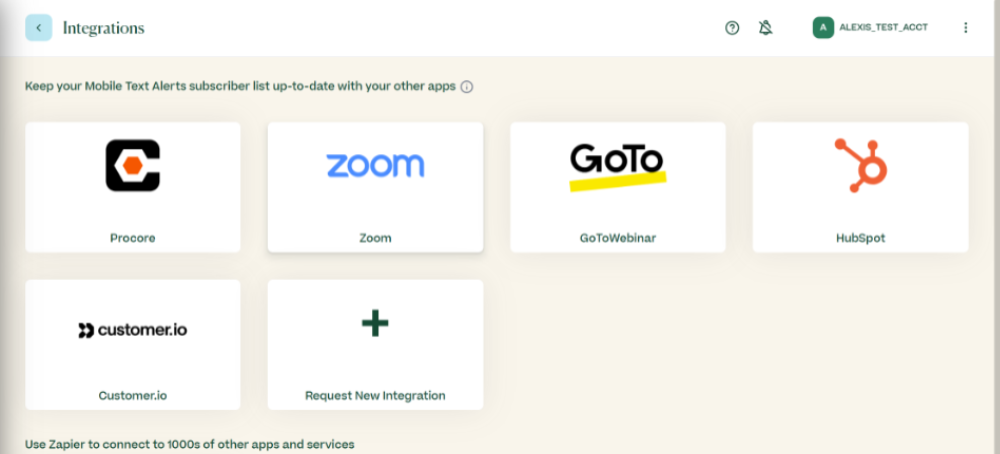Click the plus icon for new integration
This screenshot has width=1000, height=454.
pyautogui.click(x=375, y=323)
